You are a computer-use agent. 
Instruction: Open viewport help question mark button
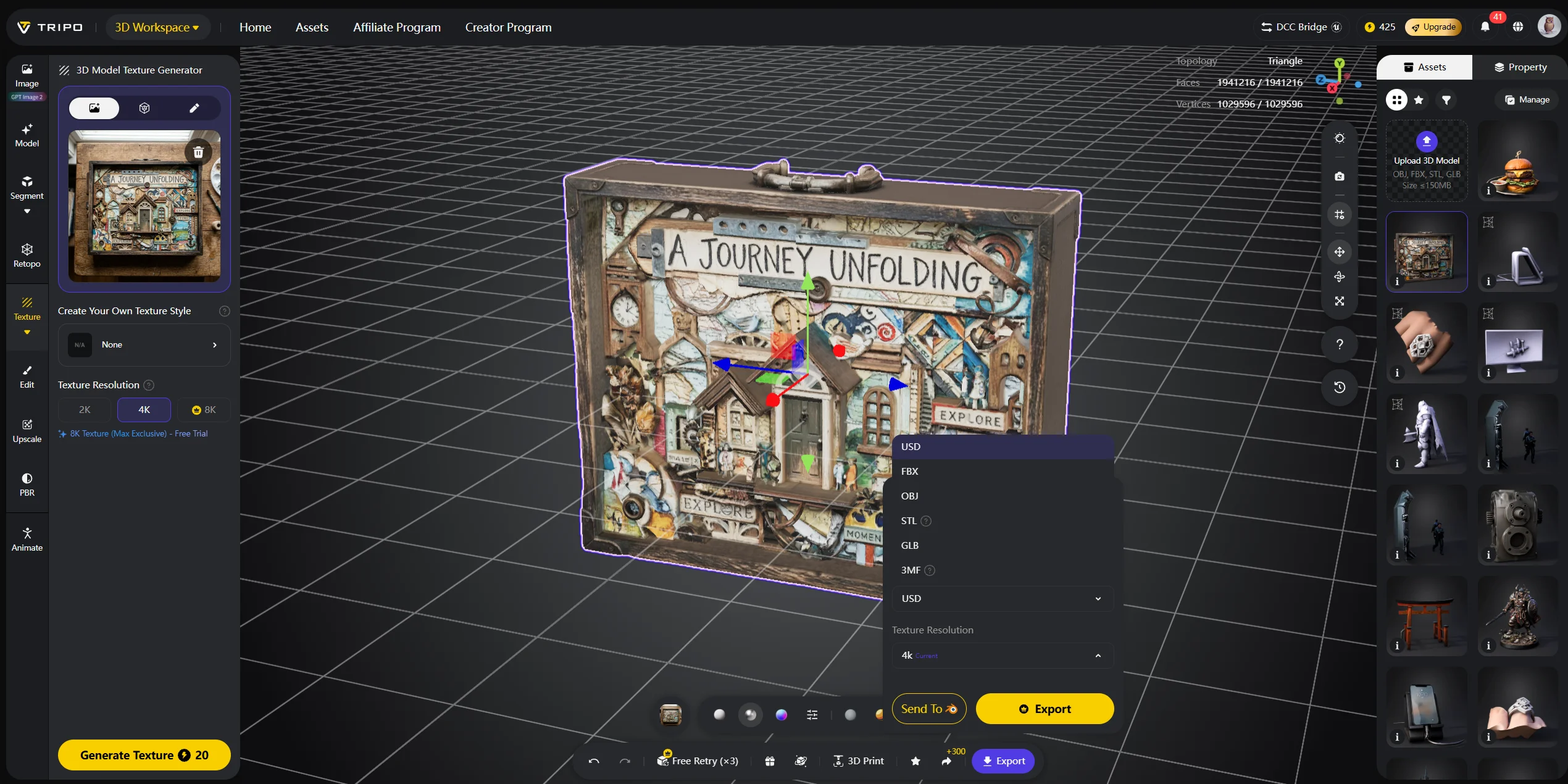pyautogui.click(x=1339, y=344)
